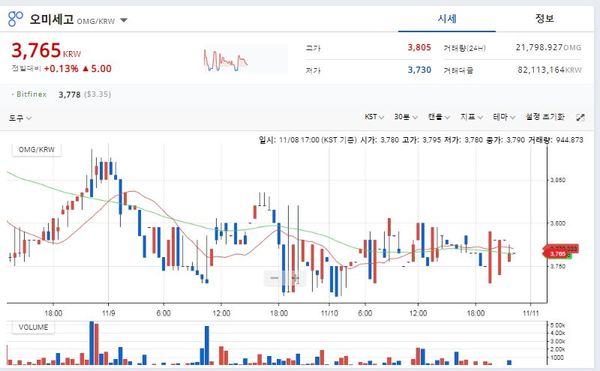
Task: Click the tallest blue volume bar
Action: tap(91, 343)
